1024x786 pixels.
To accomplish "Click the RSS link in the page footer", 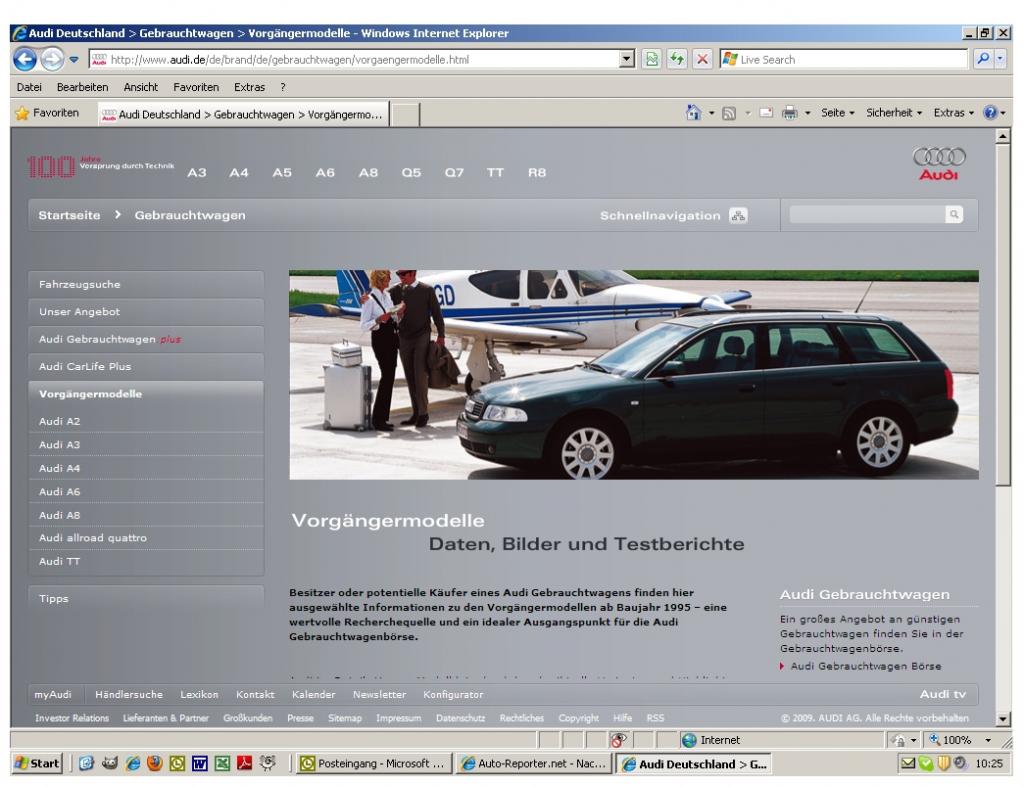I will 655,718.
